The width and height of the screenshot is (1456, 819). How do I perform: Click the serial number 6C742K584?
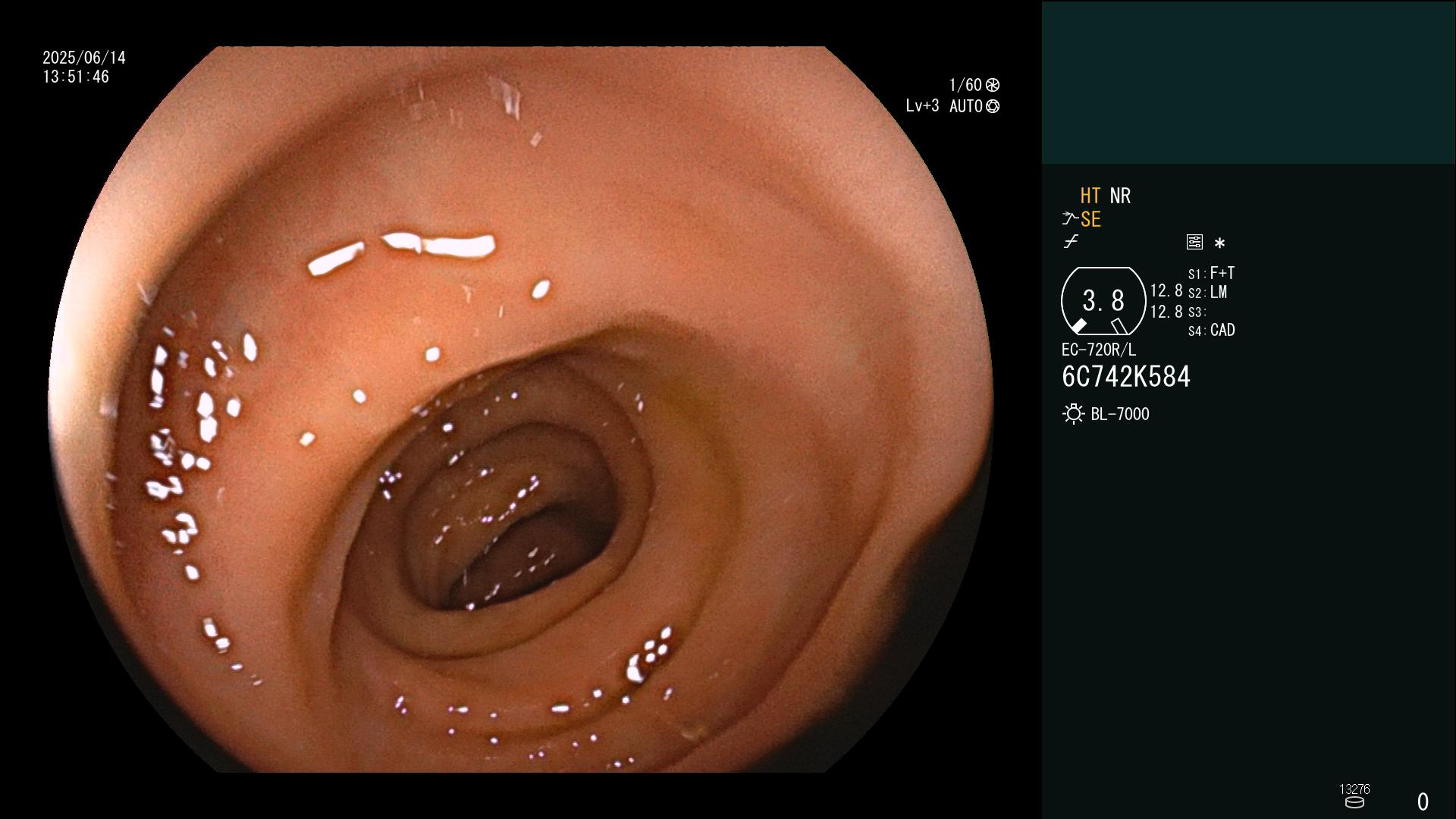click(1126, 376)
